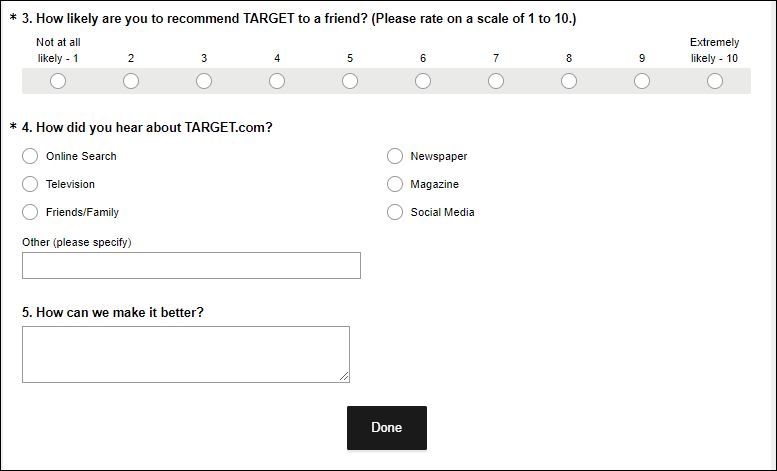Image resolution: width=777 pixels, height=471 pixels.
Task: Select Friends/Family as the source
Action: 30,212
